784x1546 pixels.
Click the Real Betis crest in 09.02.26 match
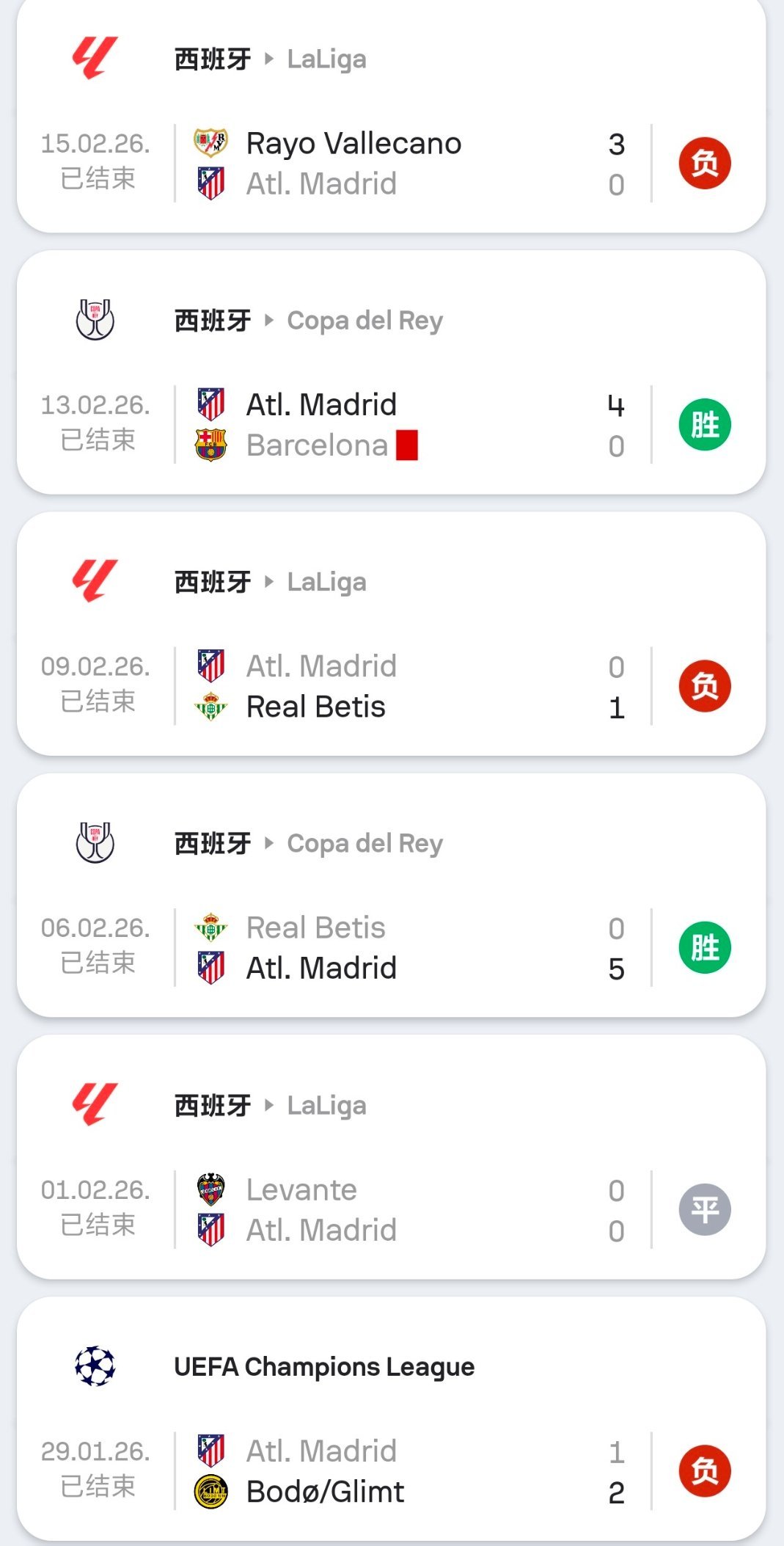[210, 707]
